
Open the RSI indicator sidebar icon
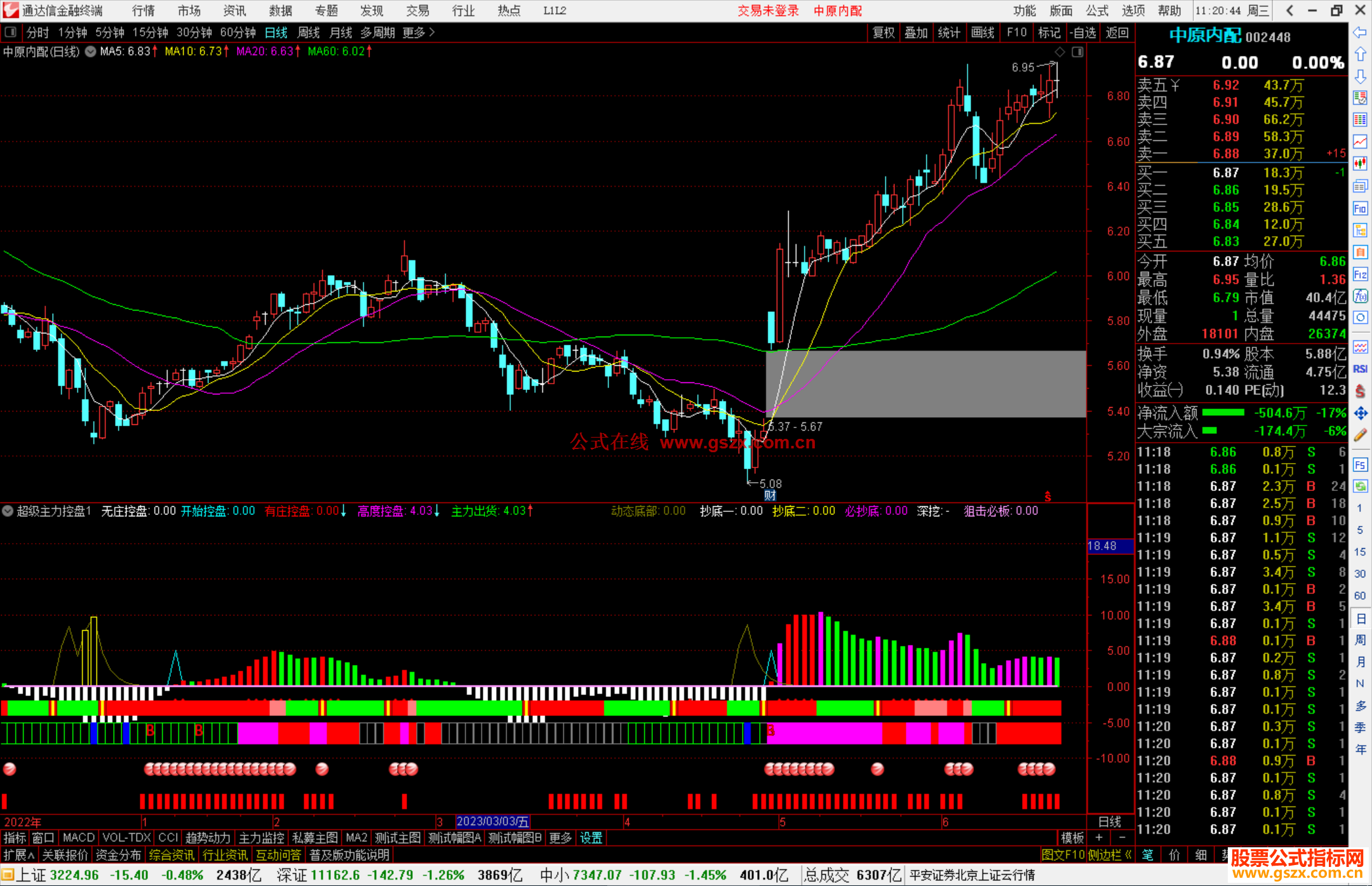pos(1360,369)
